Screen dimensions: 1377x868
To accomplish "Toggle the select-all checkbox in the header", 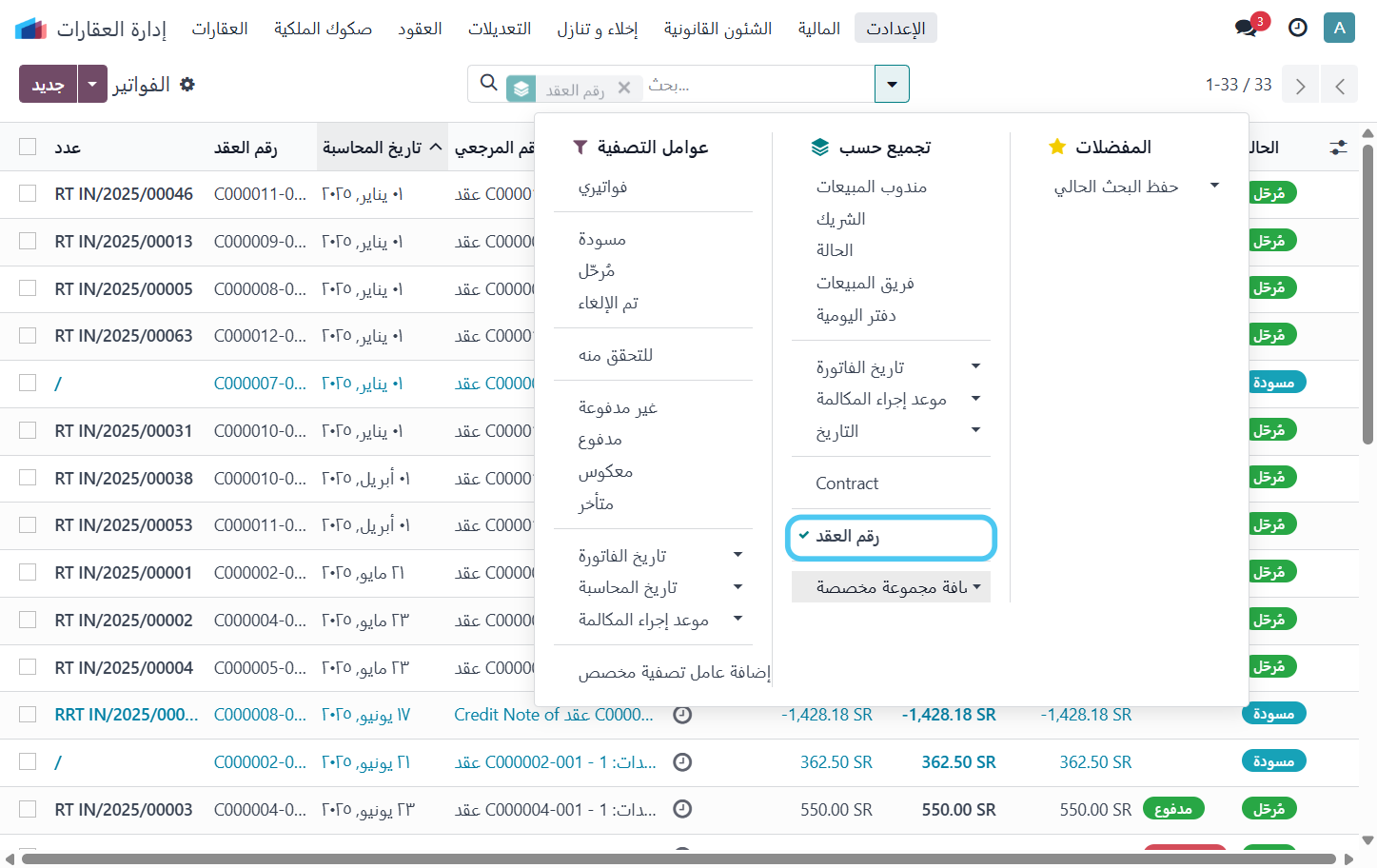I will tap(28, 147).
